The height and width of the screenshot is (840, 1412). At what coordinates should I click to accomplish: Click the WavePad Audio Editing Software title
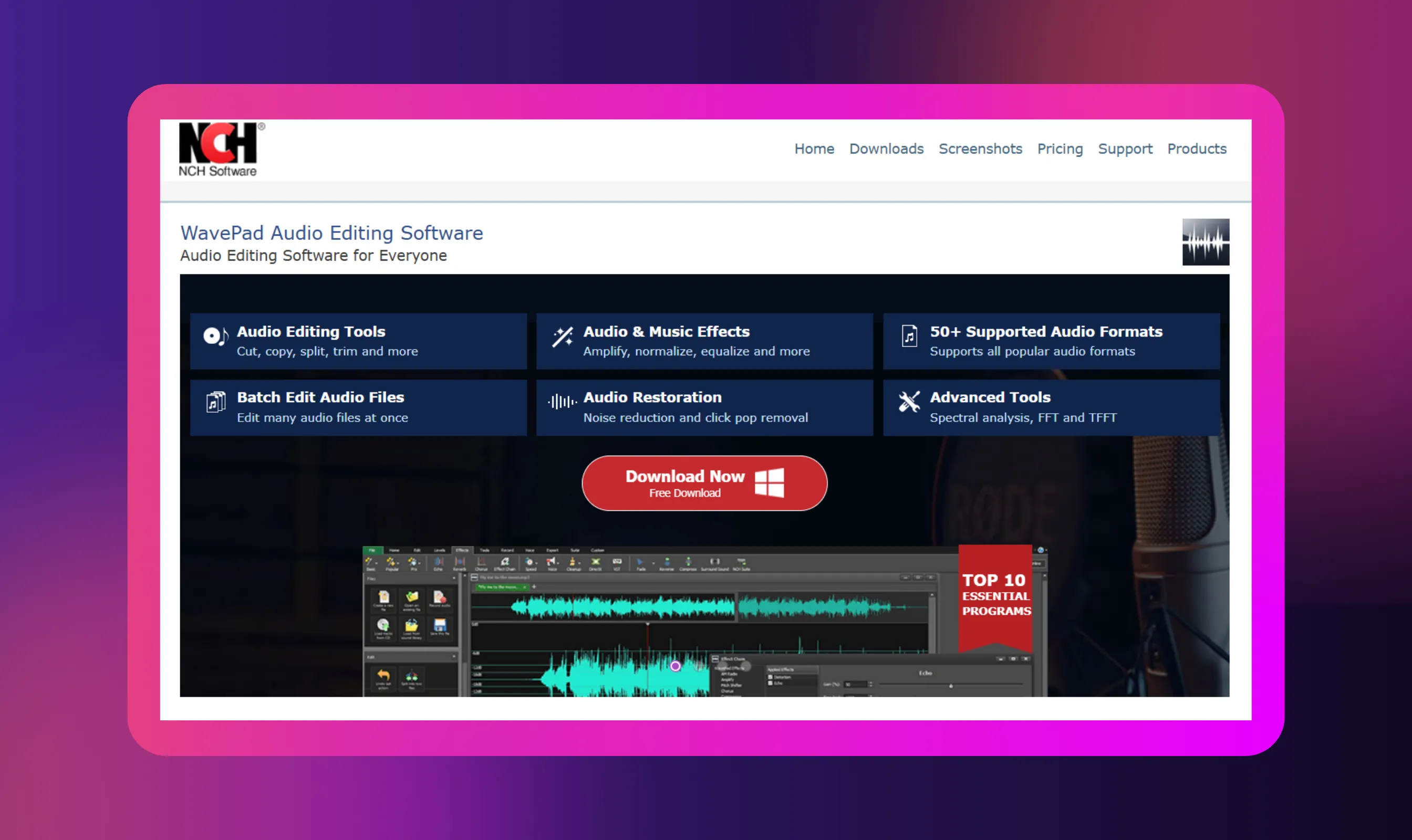point(331,233)
